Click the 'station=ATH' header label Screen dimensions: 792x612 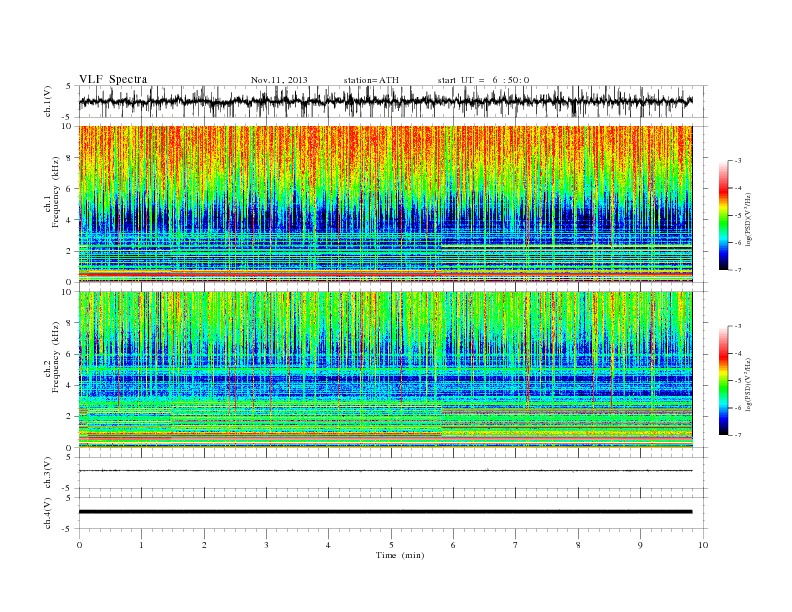(371, 80)
